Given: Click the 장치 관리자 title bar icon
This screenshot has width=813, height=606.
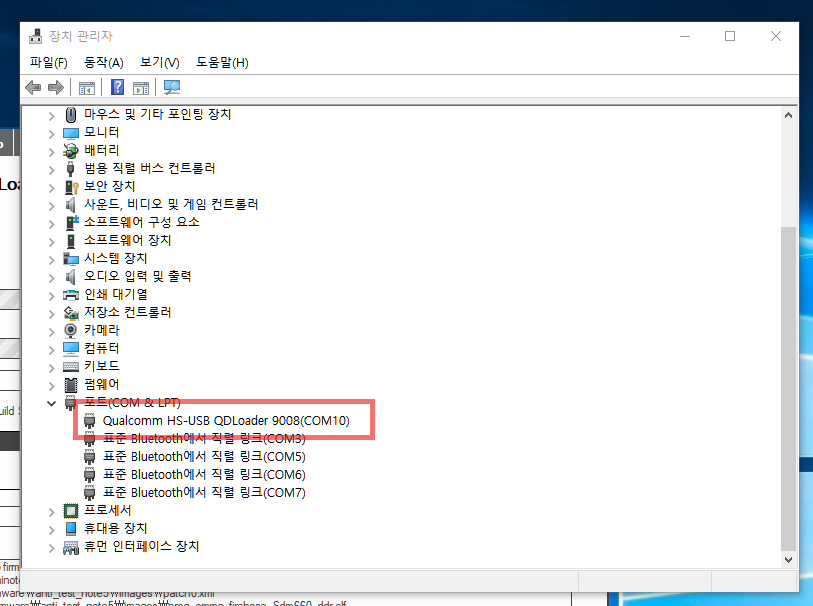Looking at the screenshot, I should [x=36, y=36].
